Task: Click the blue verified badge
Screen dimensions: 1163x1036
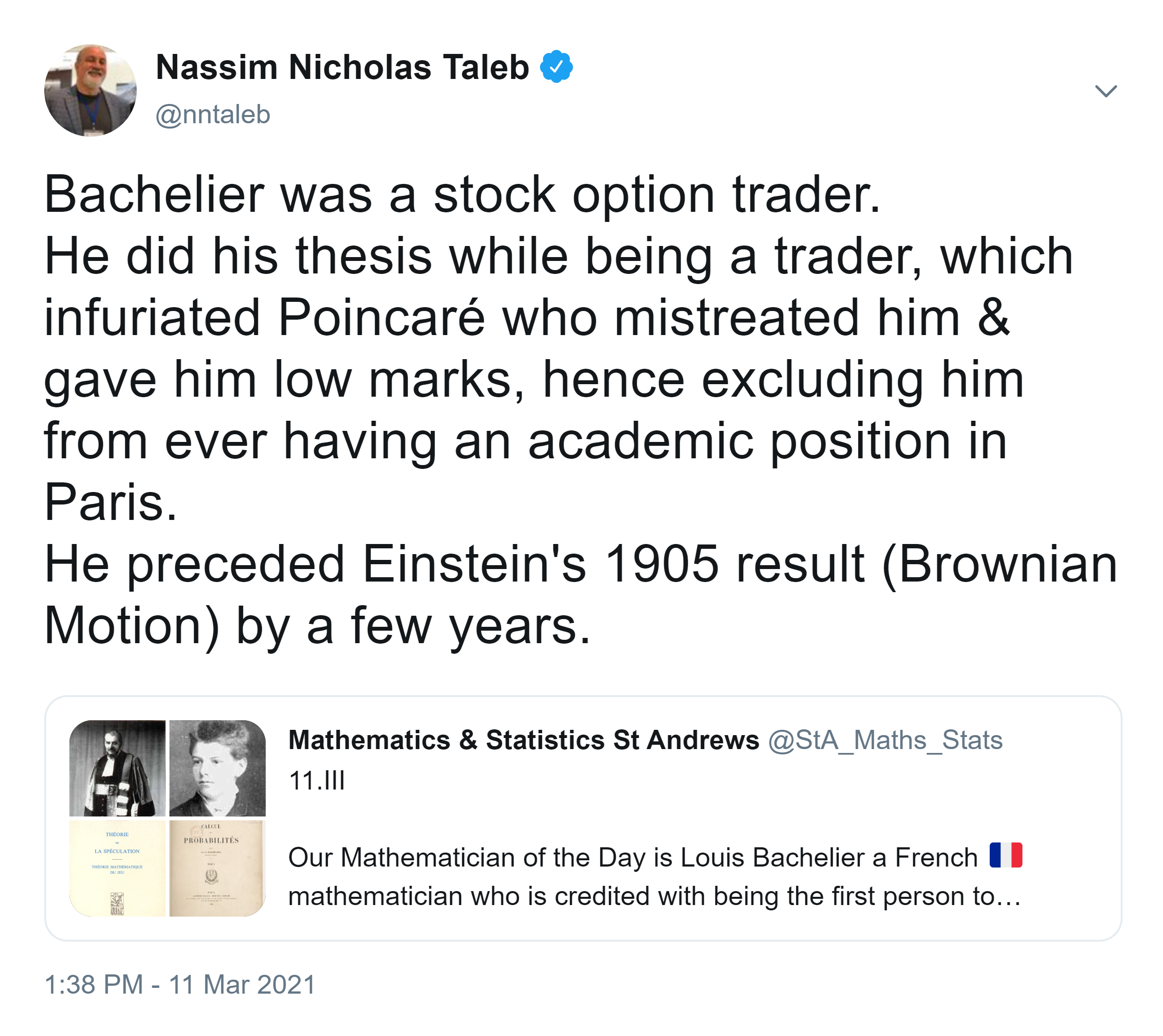Action: pyautogui.click(x=556, y=66)
